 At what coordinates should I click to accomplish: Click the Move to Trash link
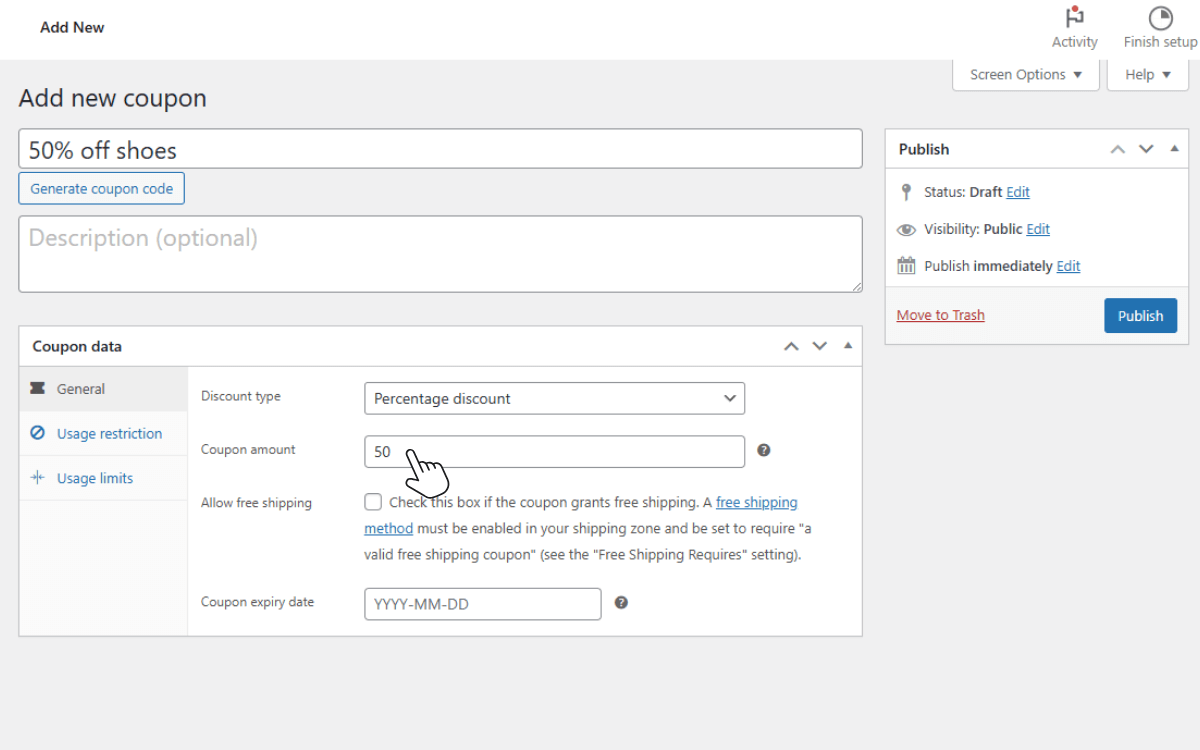tap(940, 315)
